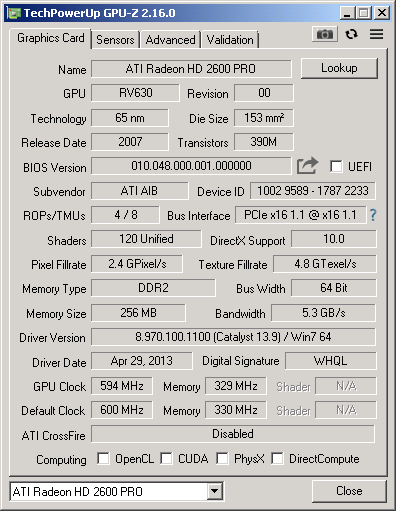This screenshot has height=511, width=396.
Task: Close the window with the X button
Action: pos(382,13)
